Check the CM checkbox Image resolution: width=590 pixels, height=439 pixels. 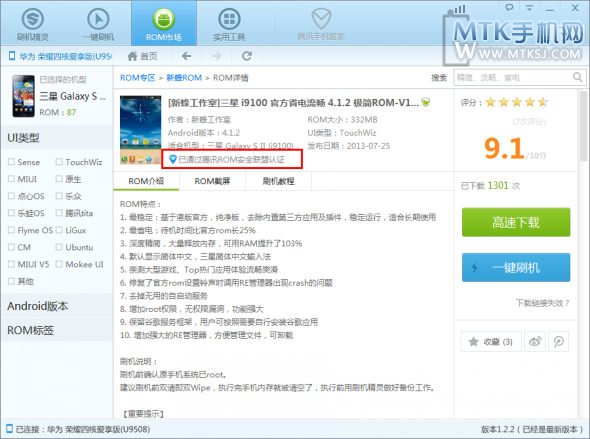point(11,247)
